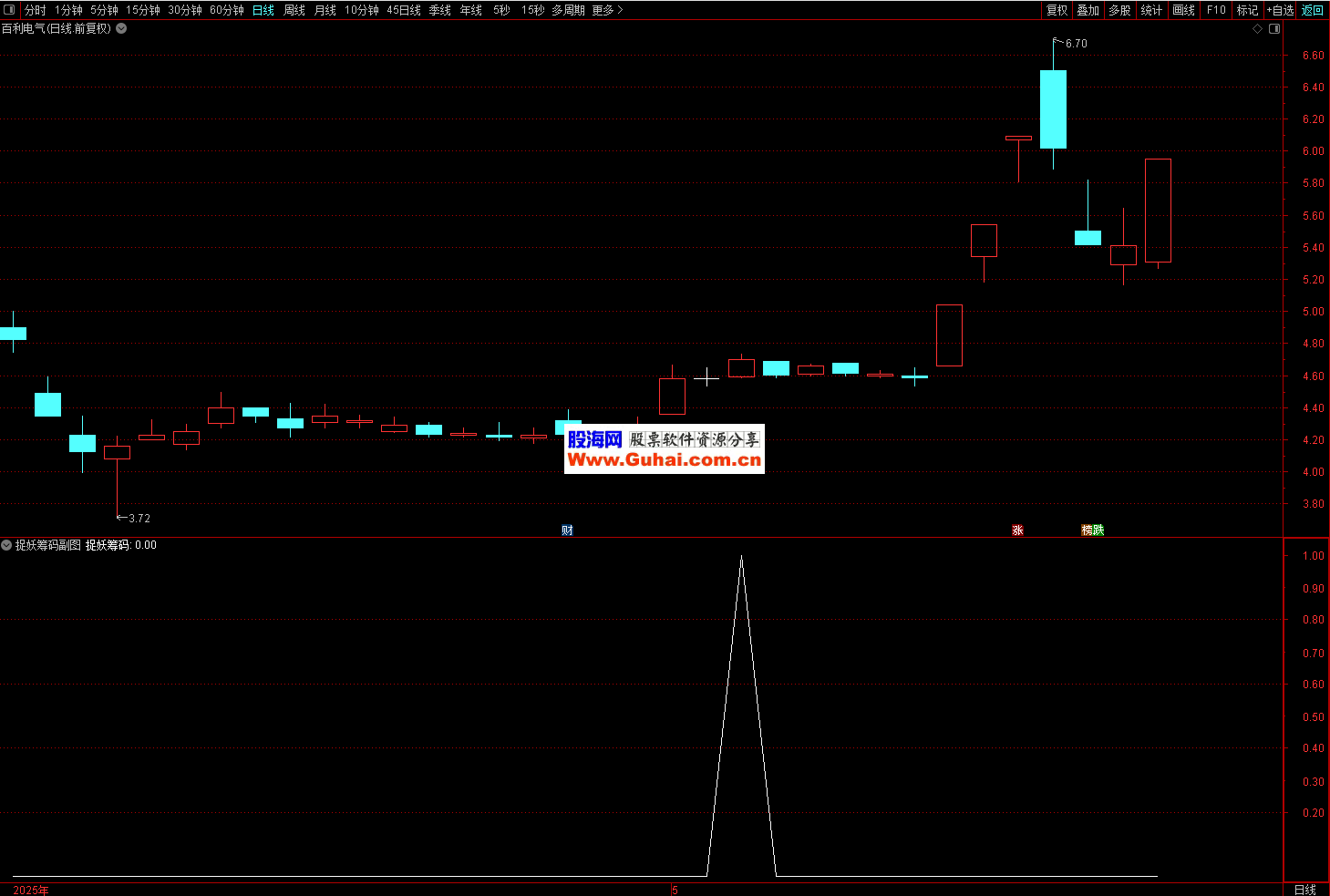Activate the 画线 drawing tools
The image size is (1330, 896).
click(x=1183, y=10)
